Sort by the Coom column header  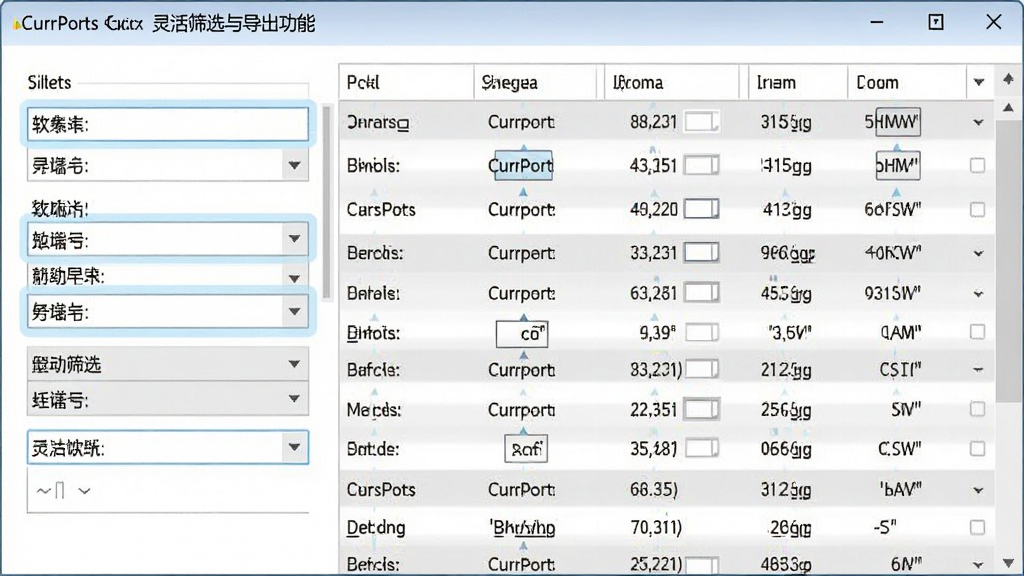(x=906, y=82)
